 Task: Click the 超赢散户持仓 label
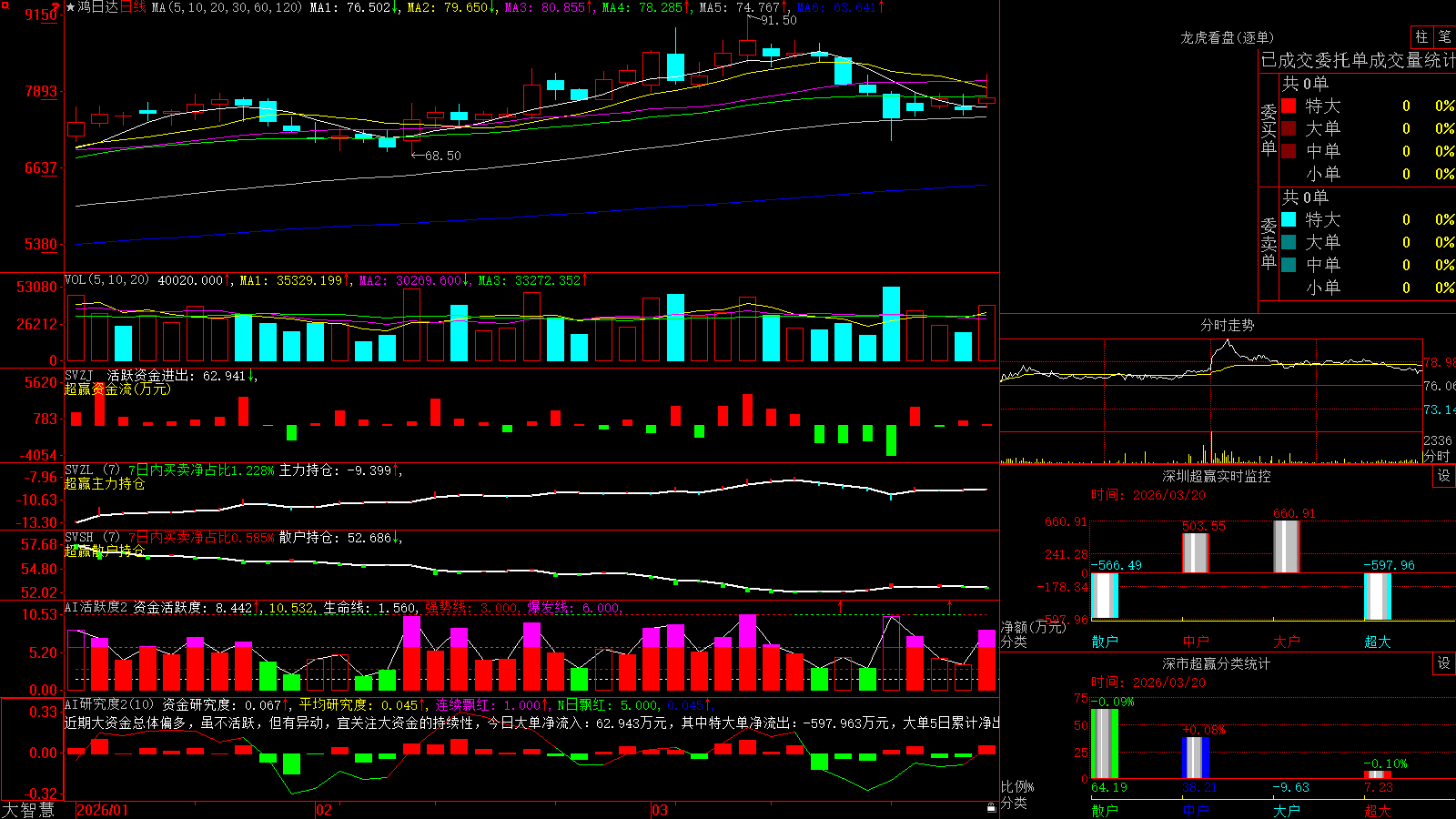[105, 551]
